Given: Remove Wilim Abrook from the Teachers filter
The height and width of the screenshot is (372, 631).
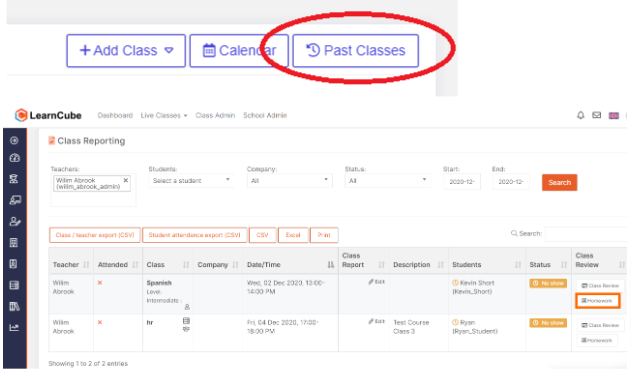Looking at the screenshot, I should point(126,180).
